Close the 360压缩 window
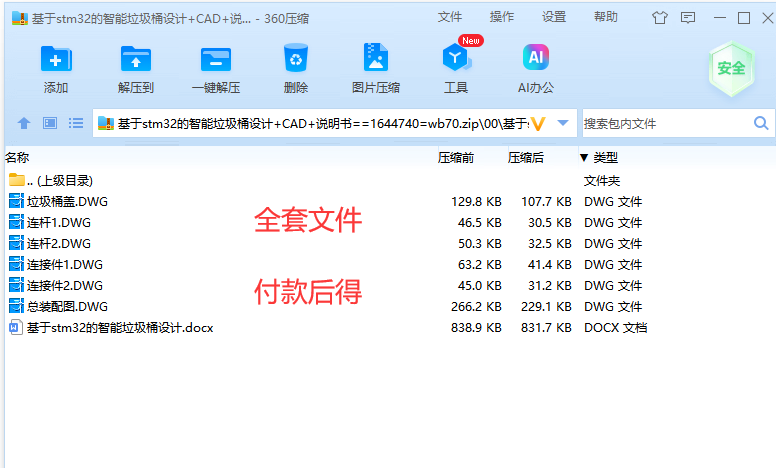Screen dimensions: 776x468 coord(768,18)
